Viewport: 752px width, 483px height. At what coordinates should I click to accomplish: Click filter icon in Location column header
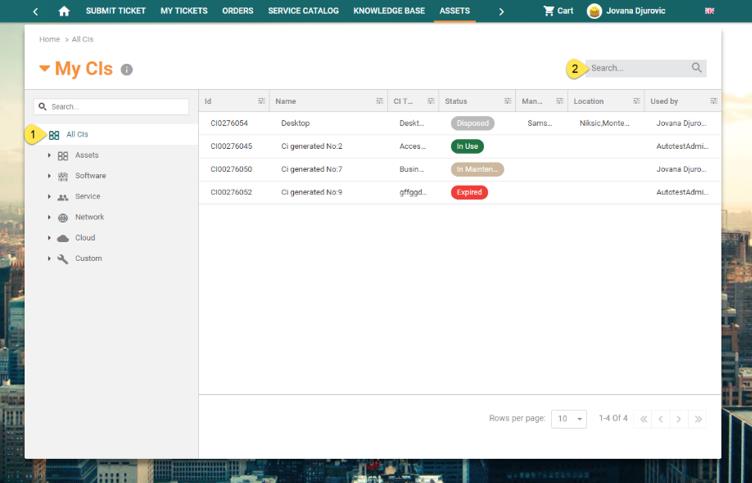coord(635,101)
